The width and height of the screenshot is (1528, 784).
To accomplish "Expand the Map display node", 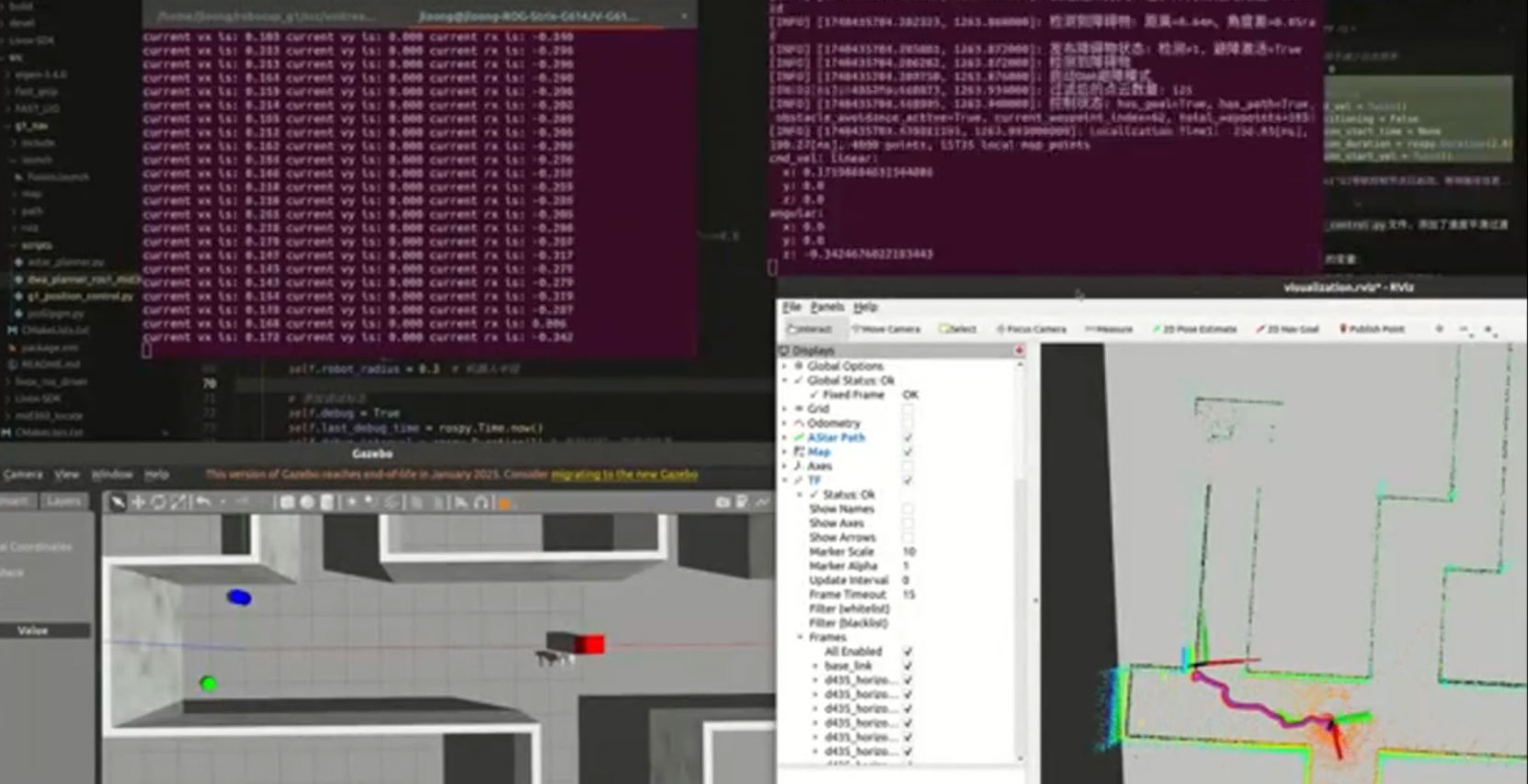I will [x=785, y=451].
